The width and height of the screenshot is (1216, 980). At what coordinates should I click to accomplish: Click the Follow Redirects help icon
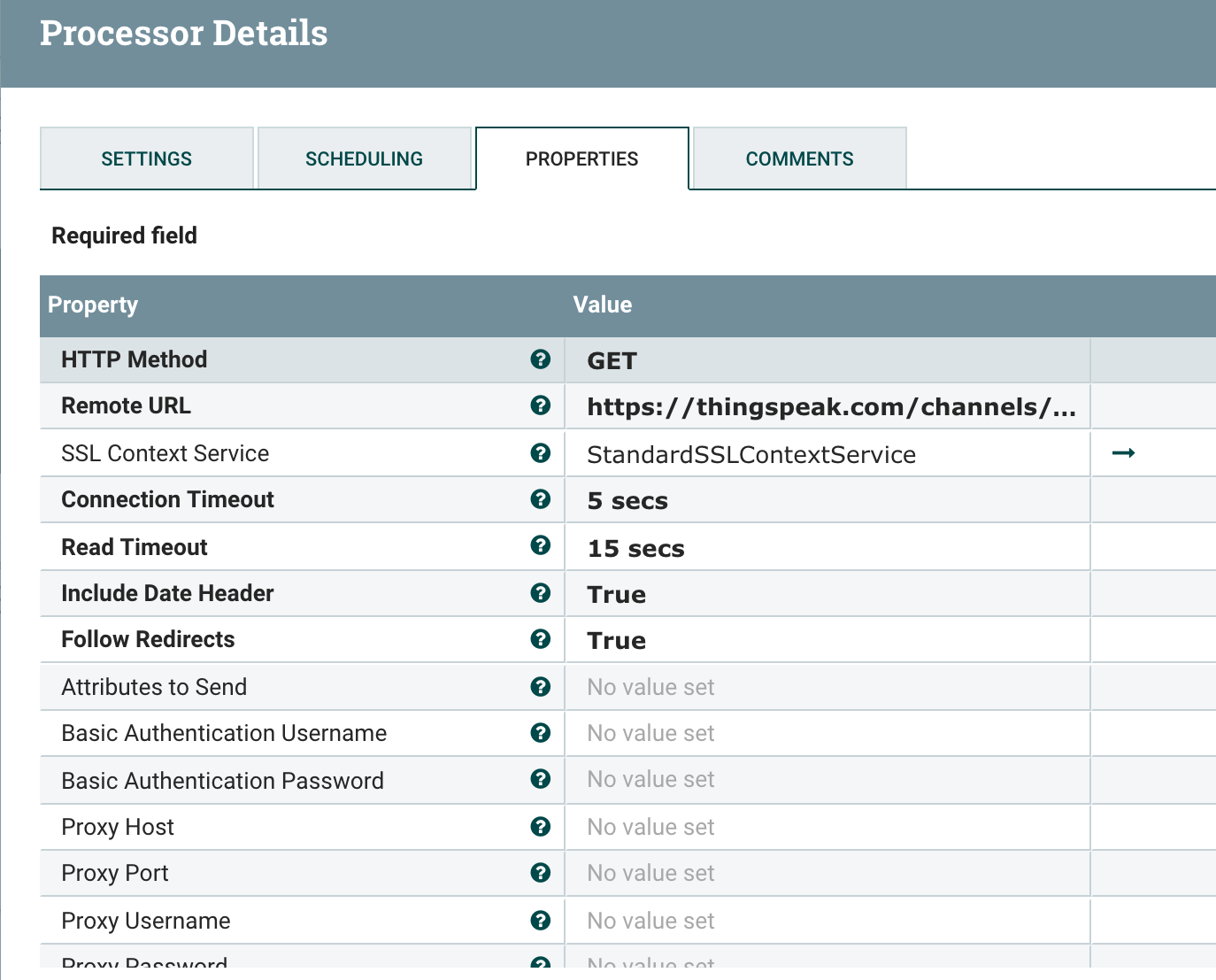pyautogui.click(x=540, y=639)
